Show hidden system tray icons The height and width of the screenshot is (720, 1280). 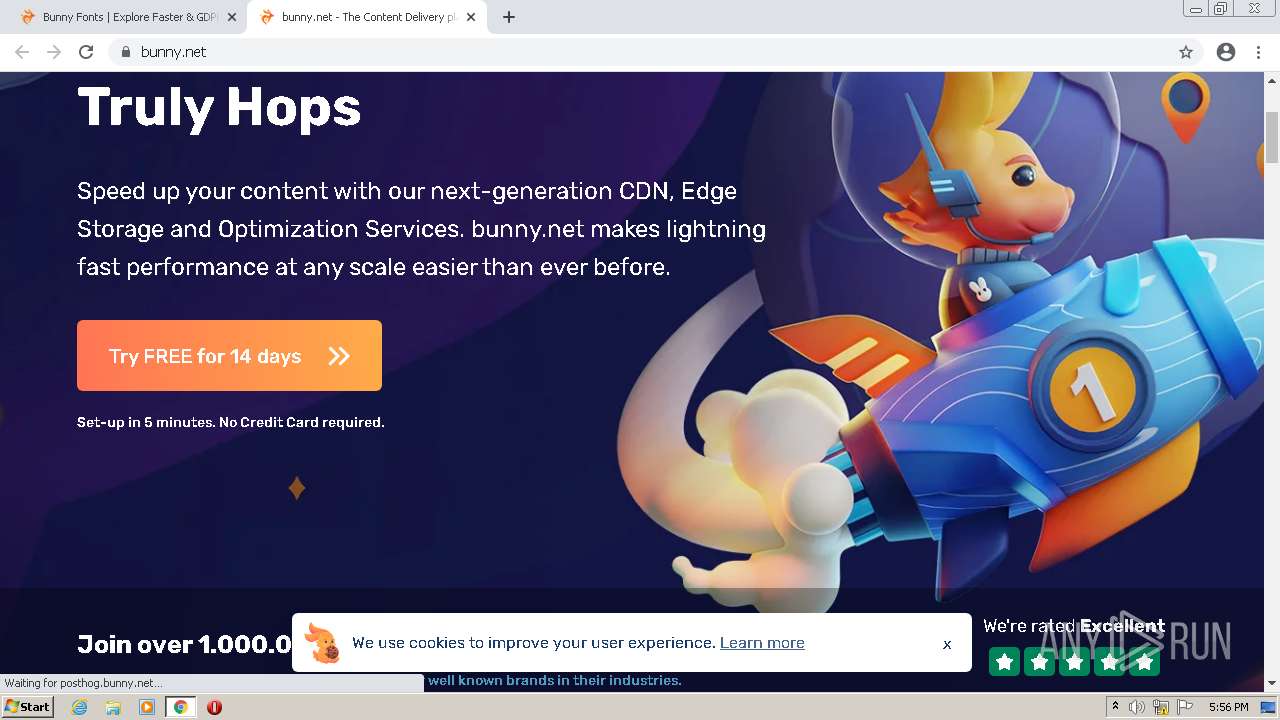click(x=1115, y=707)
